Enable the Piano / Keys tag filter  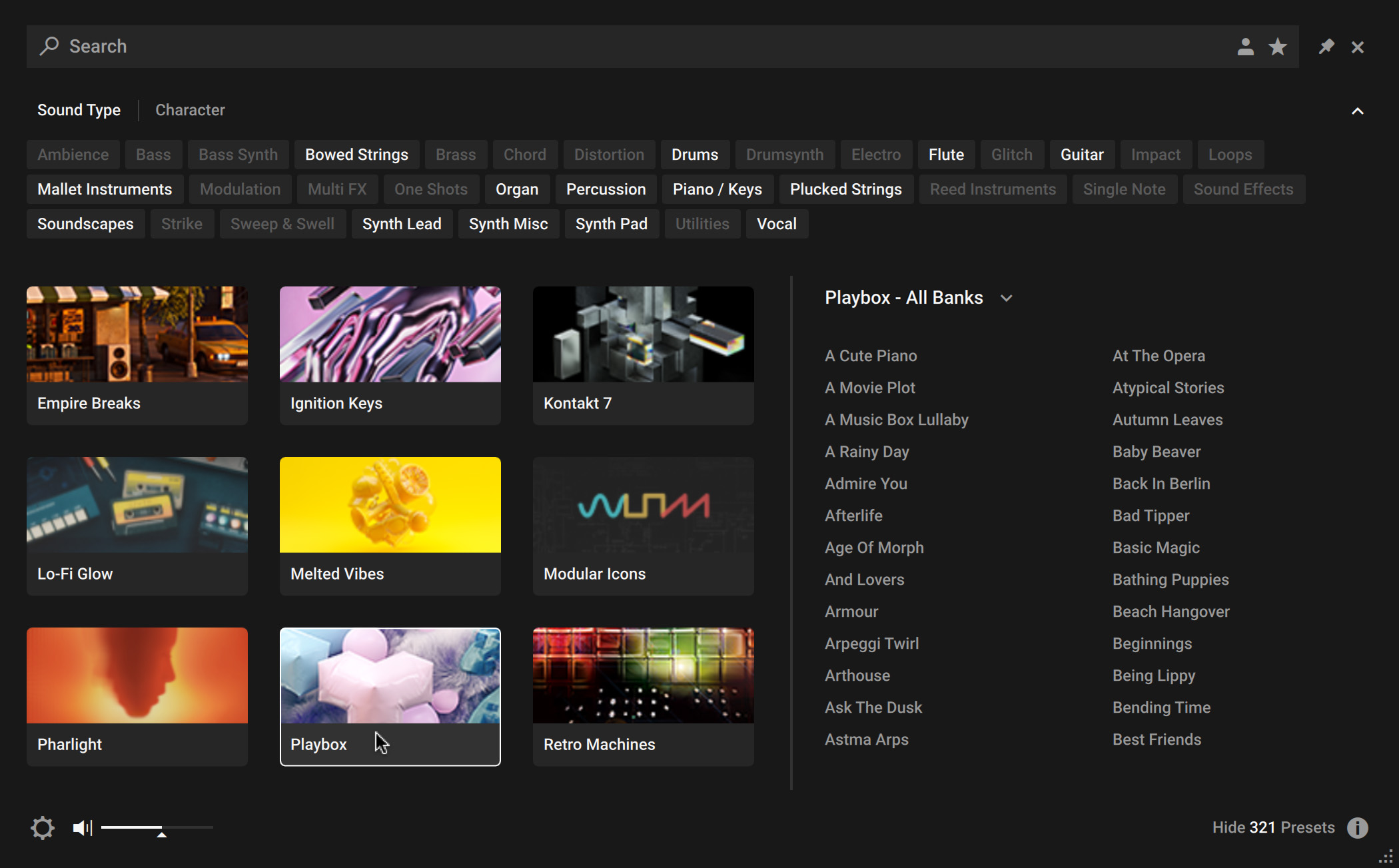717,189
